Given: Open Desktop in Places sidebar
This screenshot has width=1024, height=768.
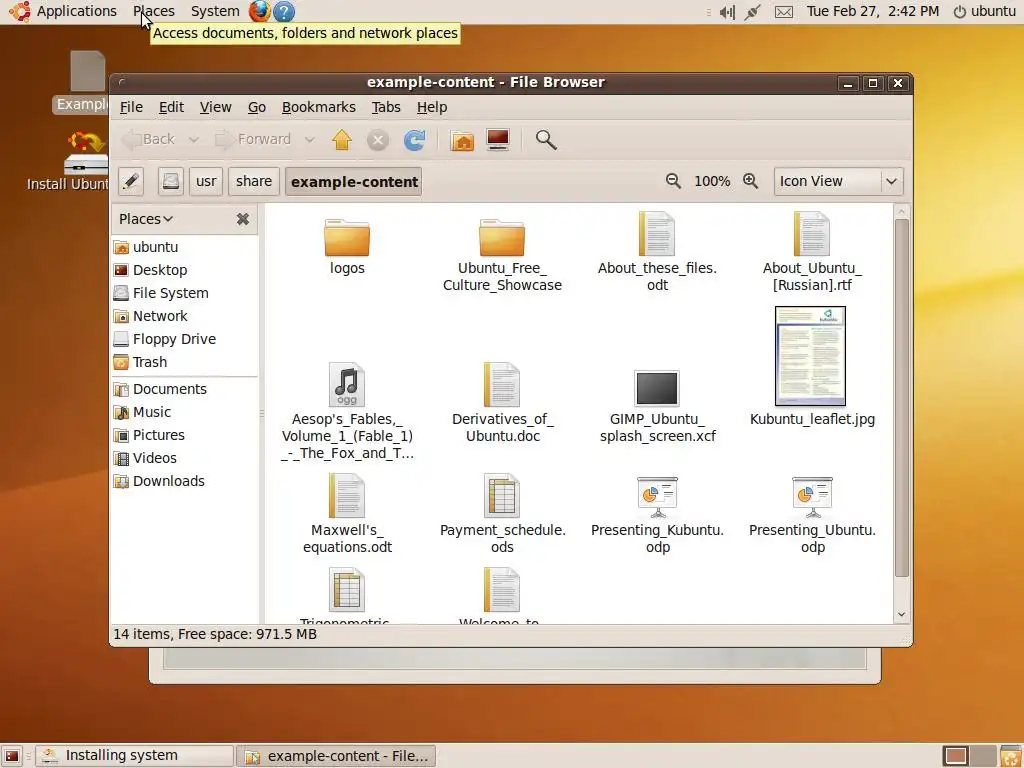Looking at the screenshot, I should click(x=185, y=270).
